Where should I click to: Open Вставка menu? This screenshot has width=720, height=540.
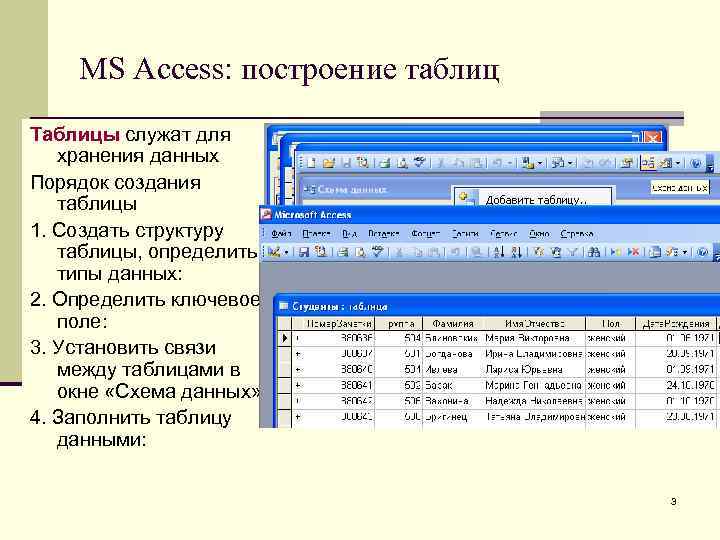[x=383, y=234]
